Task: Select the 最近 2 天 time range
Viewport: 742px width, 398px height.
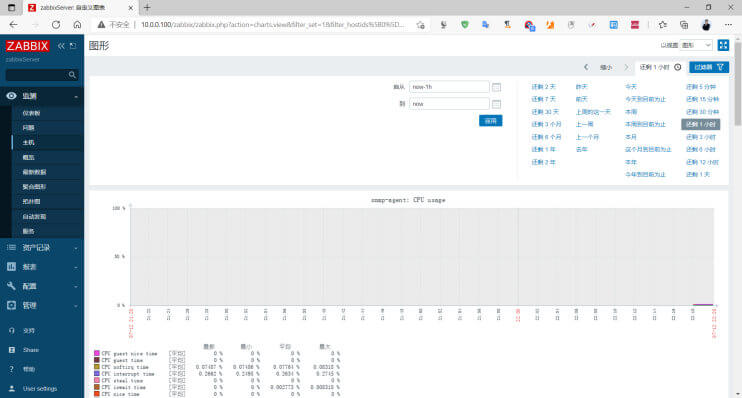Action: click(x=543, y=87)
